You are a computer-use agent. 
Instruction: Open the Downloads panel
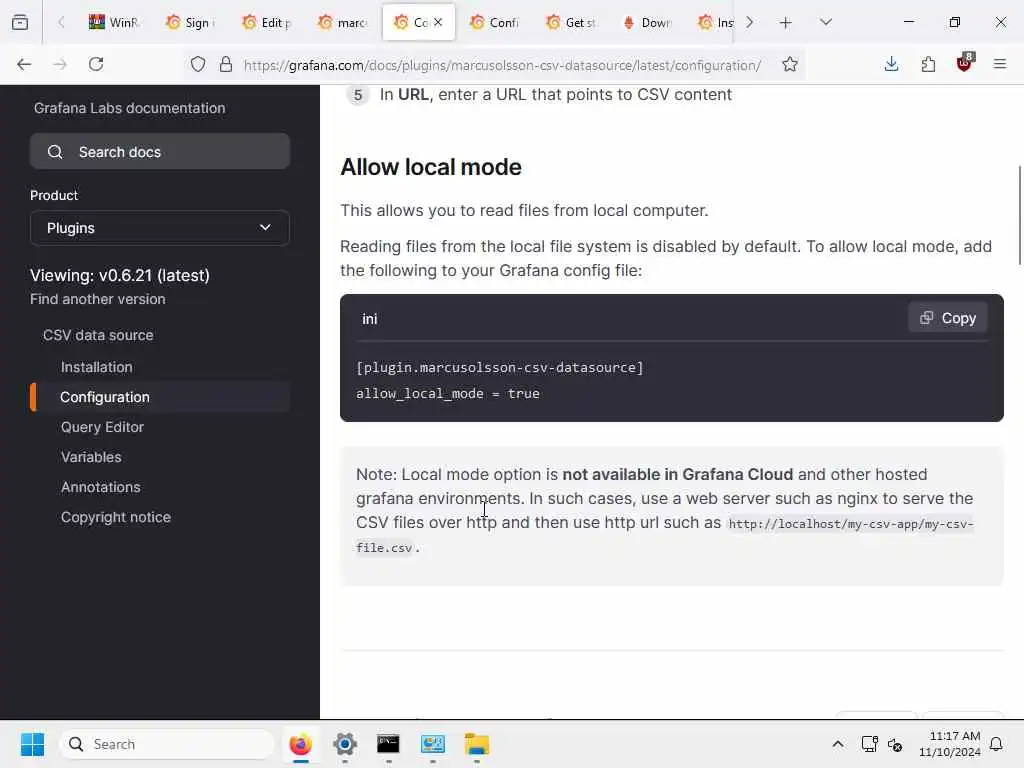891,64
